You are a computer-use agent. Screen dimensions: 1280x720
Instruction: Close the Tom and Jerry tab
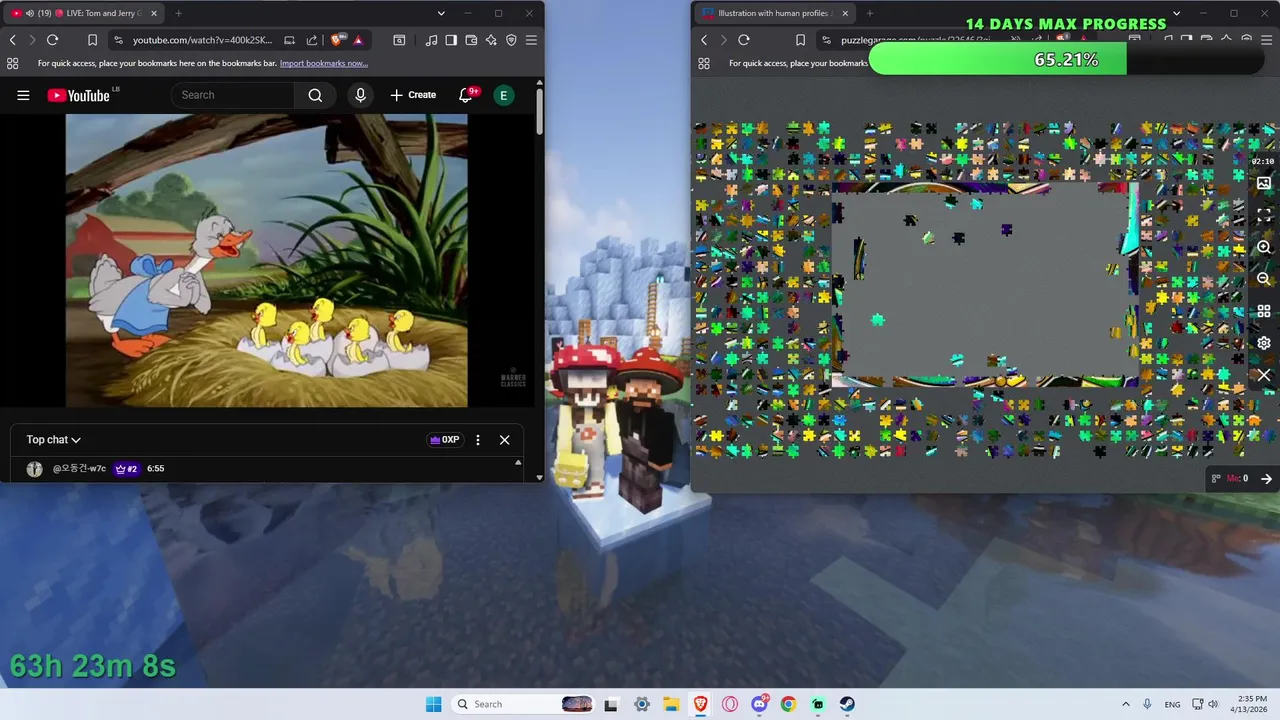(153, 13)
